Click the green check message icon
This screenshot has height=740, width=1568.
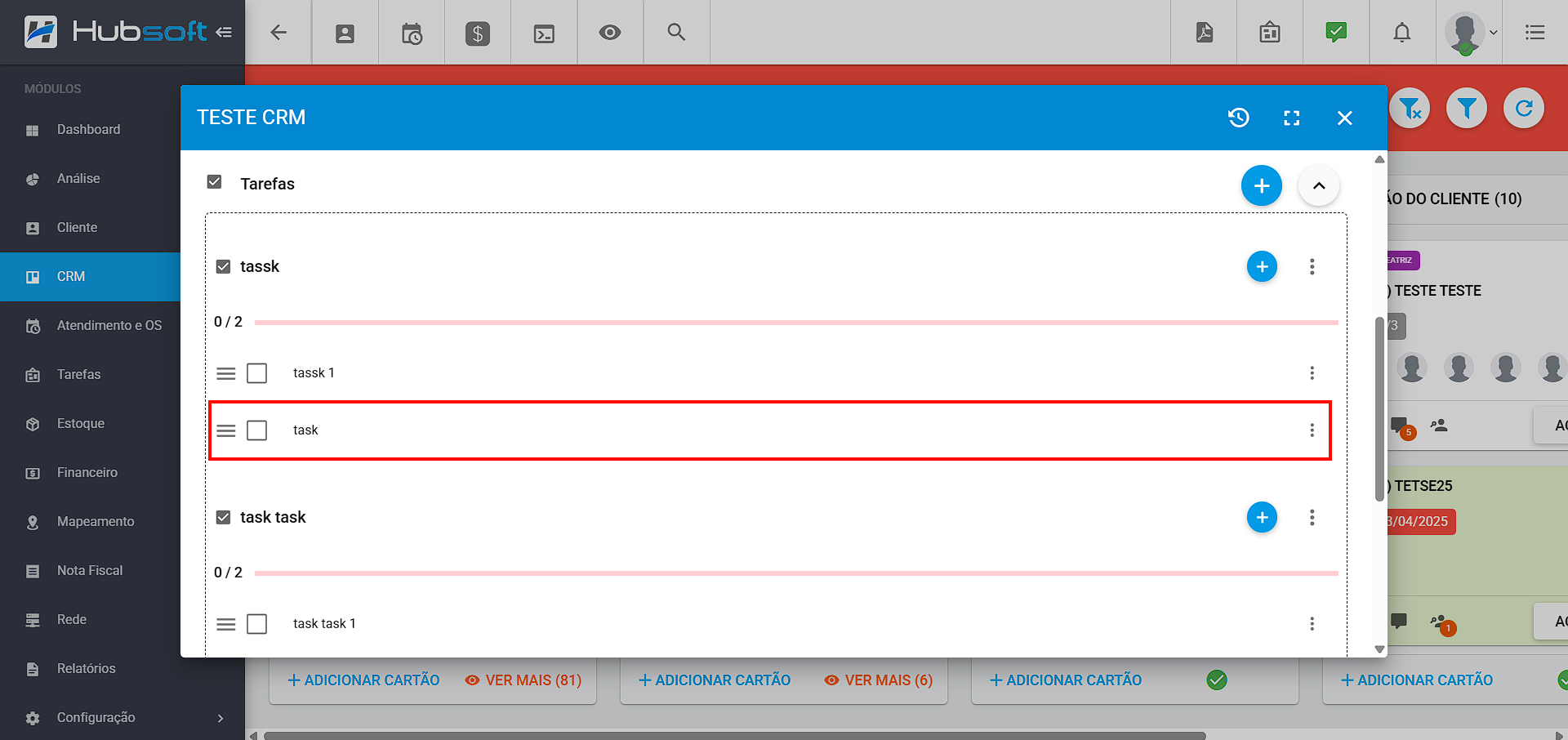(x=1336, y=33)
